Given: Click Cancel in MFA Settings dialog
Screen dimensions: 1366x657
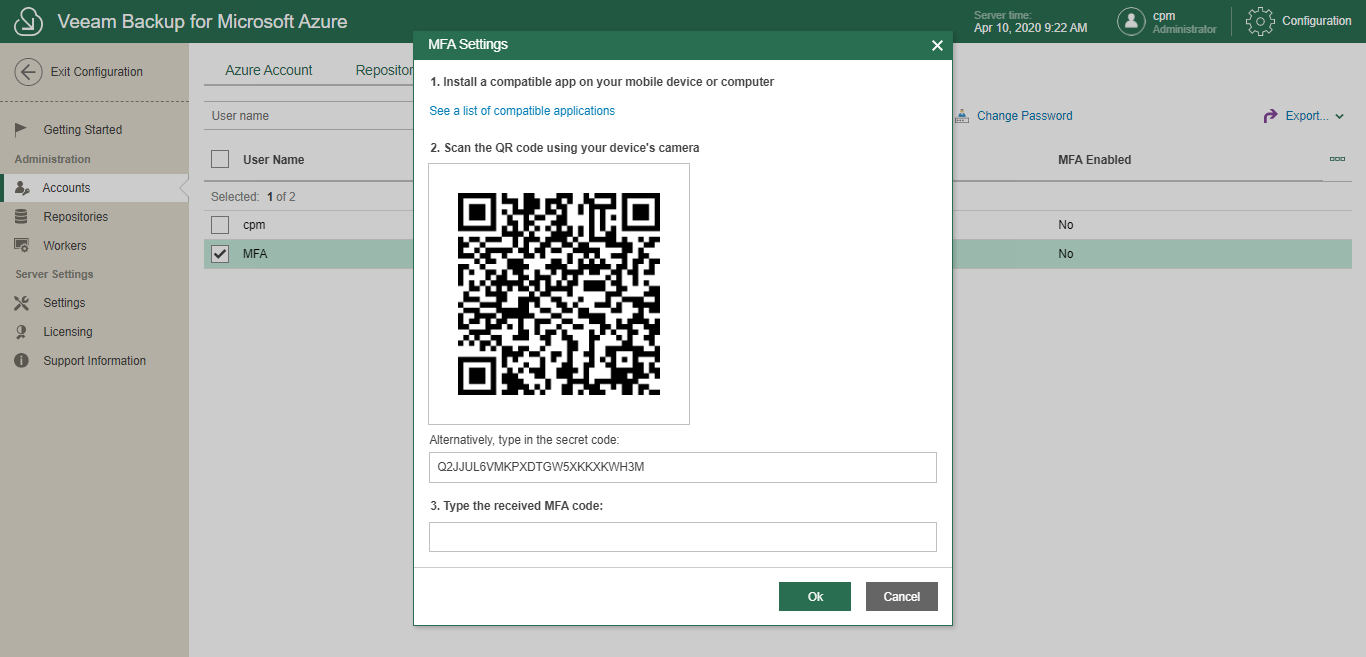Looking at the screenshot, I should click(x=901, y=596).
